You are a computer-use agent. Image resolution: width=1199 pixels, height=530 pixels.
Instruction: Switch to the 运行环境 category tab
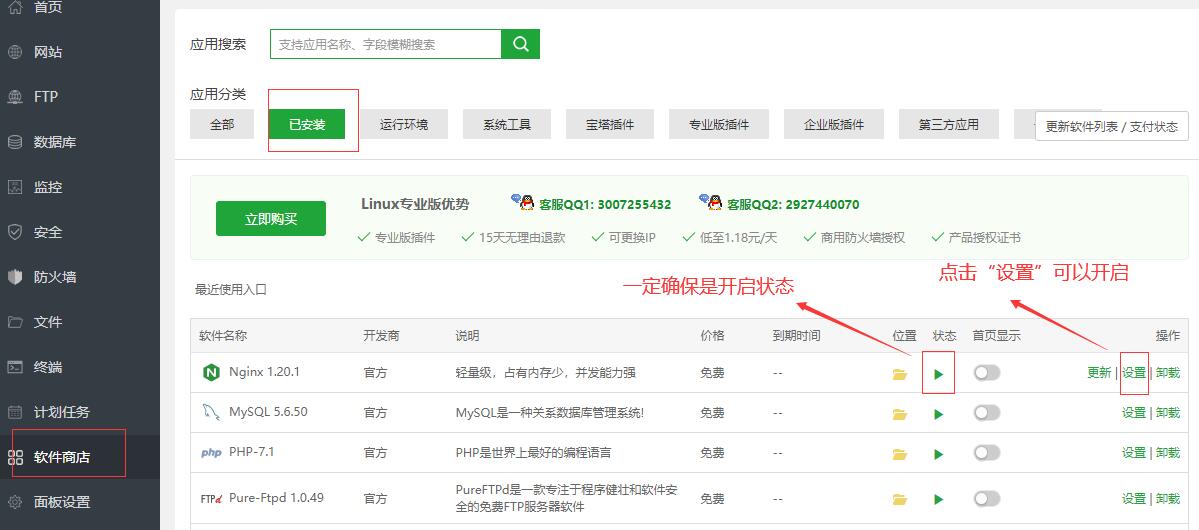coord(404,125)
